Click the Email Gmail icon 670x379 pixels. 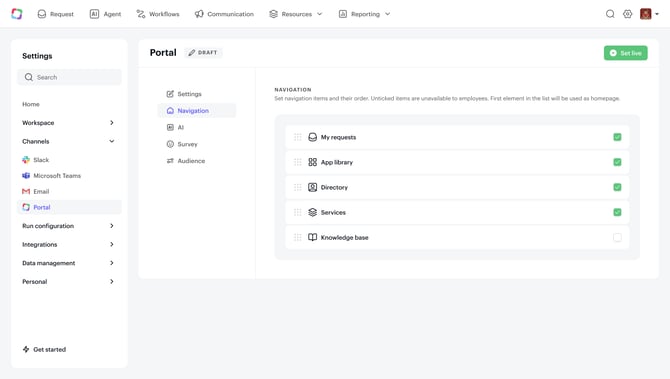[26, 191]
